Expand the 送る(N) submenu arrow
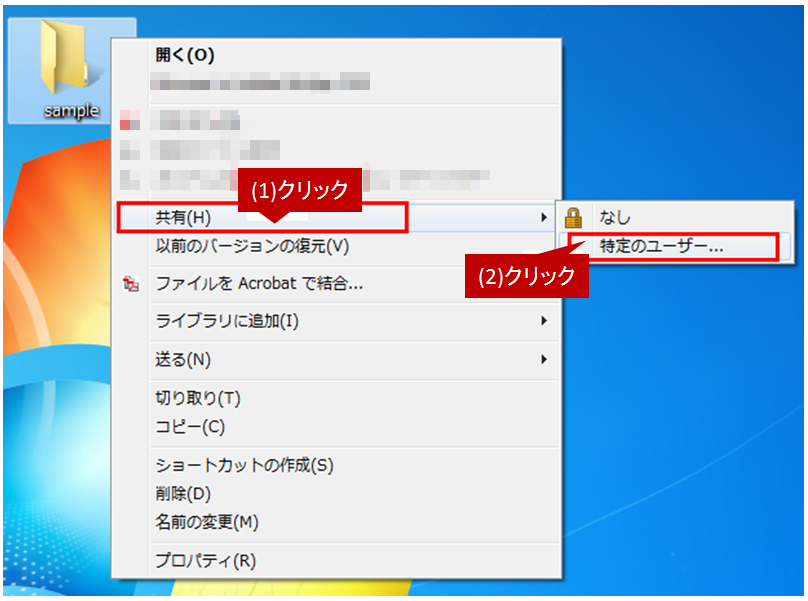This screenshot has width=808, height=601. [544, 359]
